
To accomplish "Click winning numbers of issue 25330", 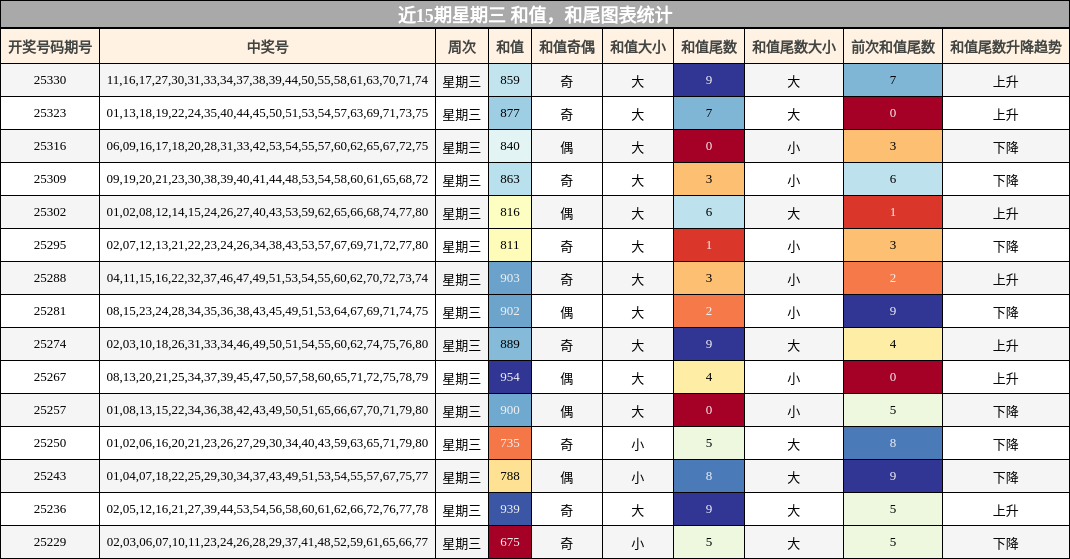I will tap(268, 80).
